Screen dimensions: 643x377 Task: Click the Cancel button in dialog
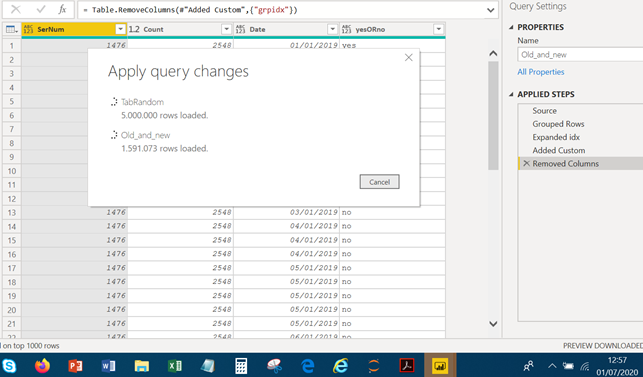pyautogui.click(x=379, y=182)
